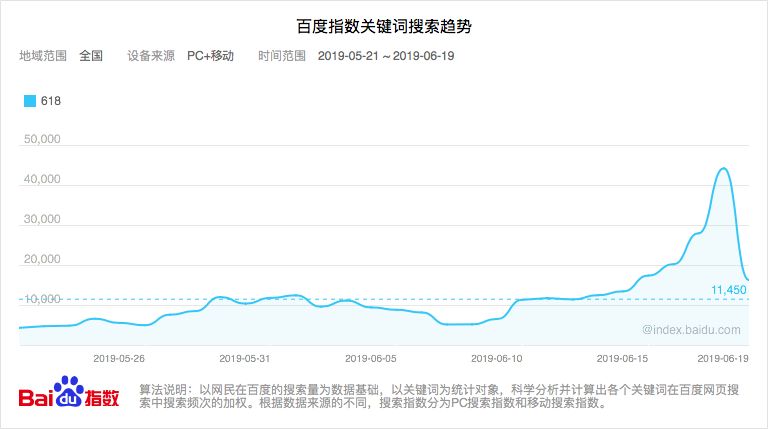Click the 2019-06-10 x-axis date
Screen dimensions: 768x429
pyautogui.click(x=497, y=358)
